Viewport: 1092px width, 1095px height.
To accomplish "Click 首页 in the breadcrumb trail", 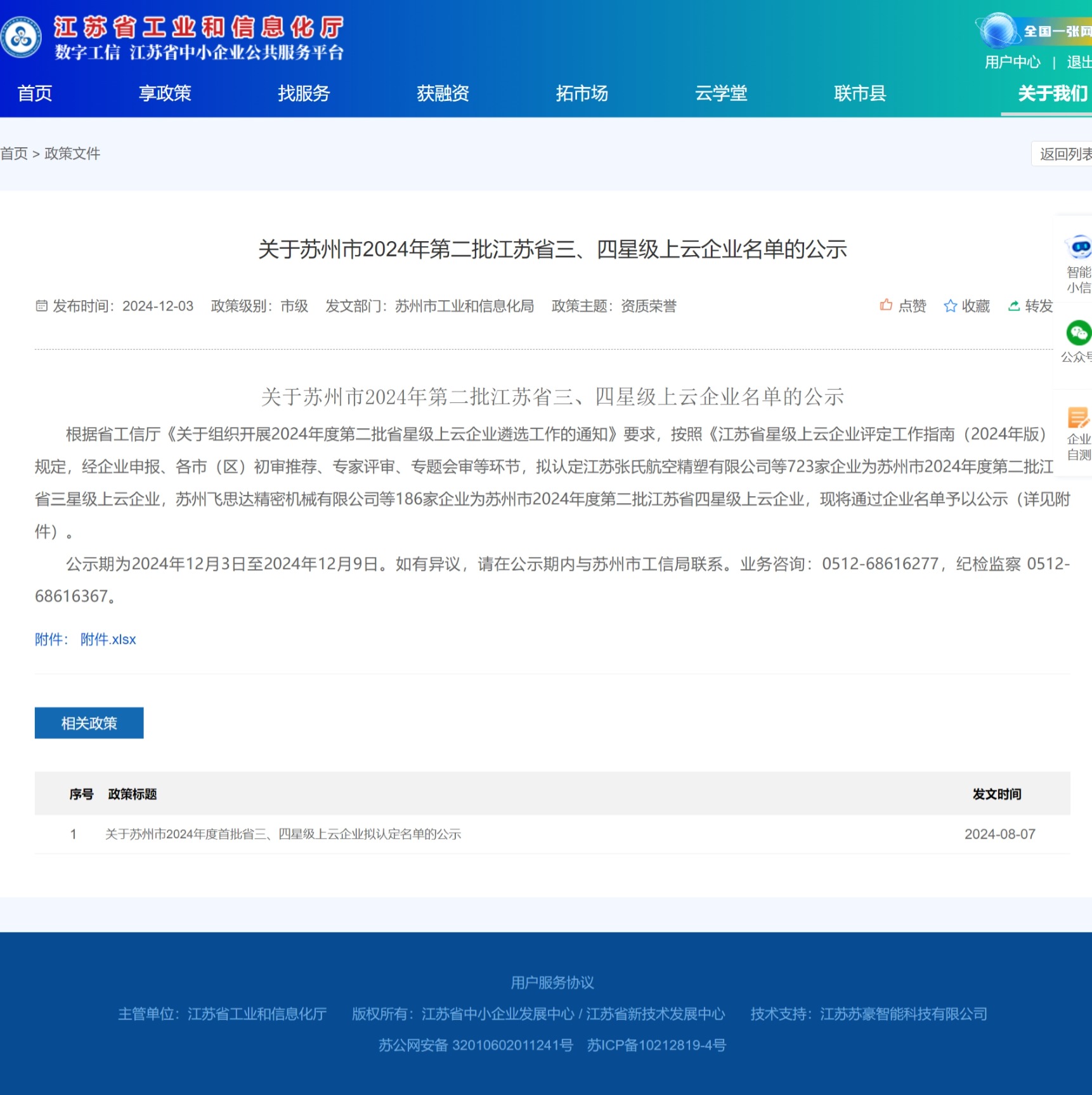I will [14, 154].
